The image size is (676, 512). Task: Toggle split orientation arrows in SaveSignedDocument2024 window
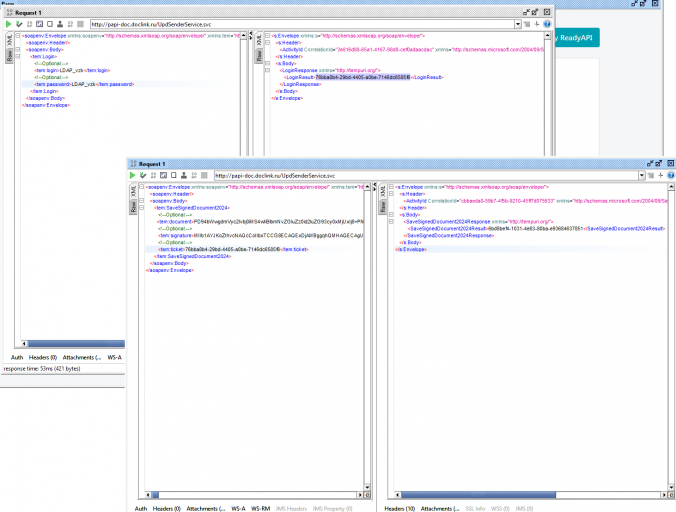point(375,187)
